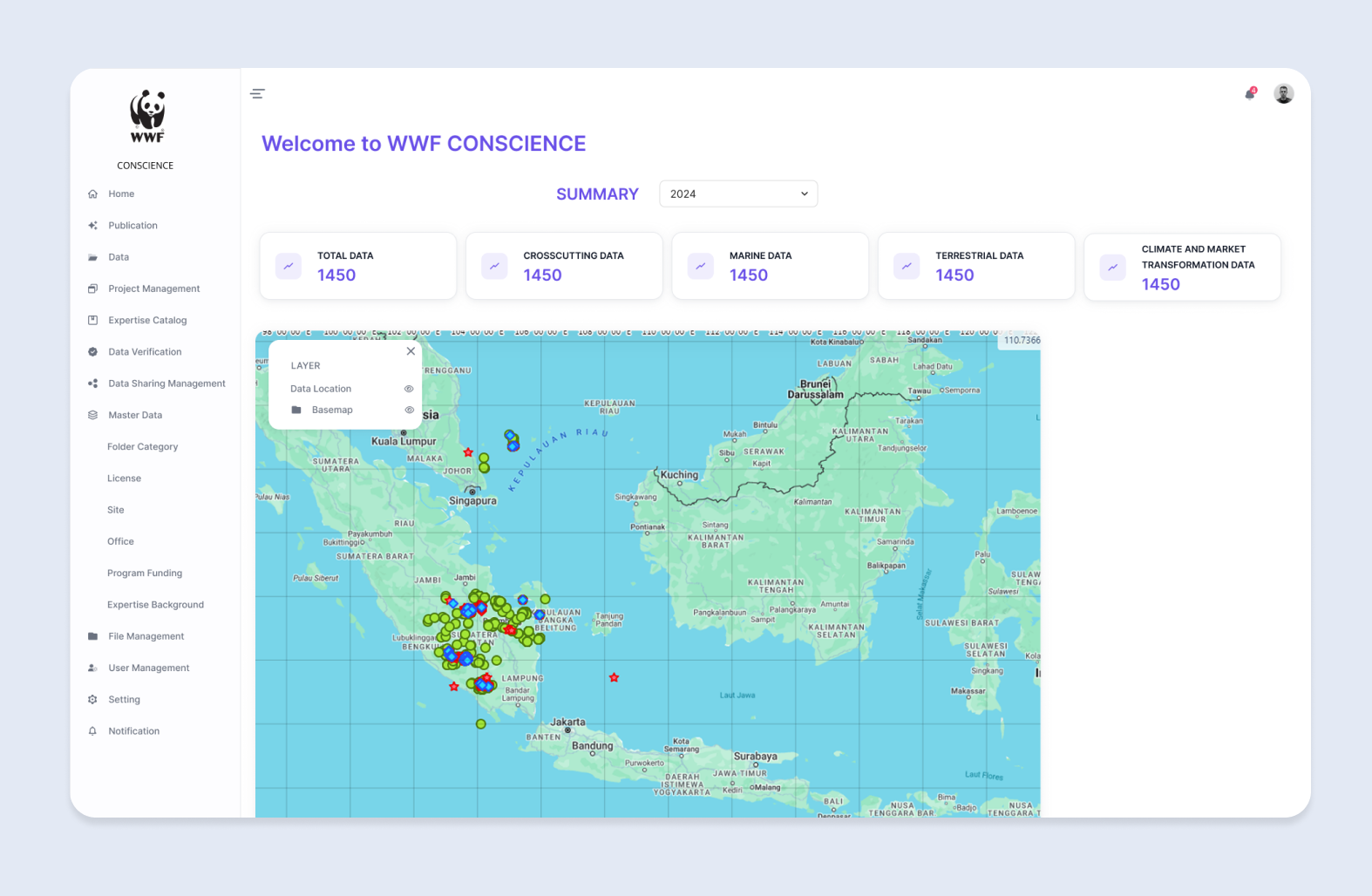Toggle Data Location layer visibility

409,389
